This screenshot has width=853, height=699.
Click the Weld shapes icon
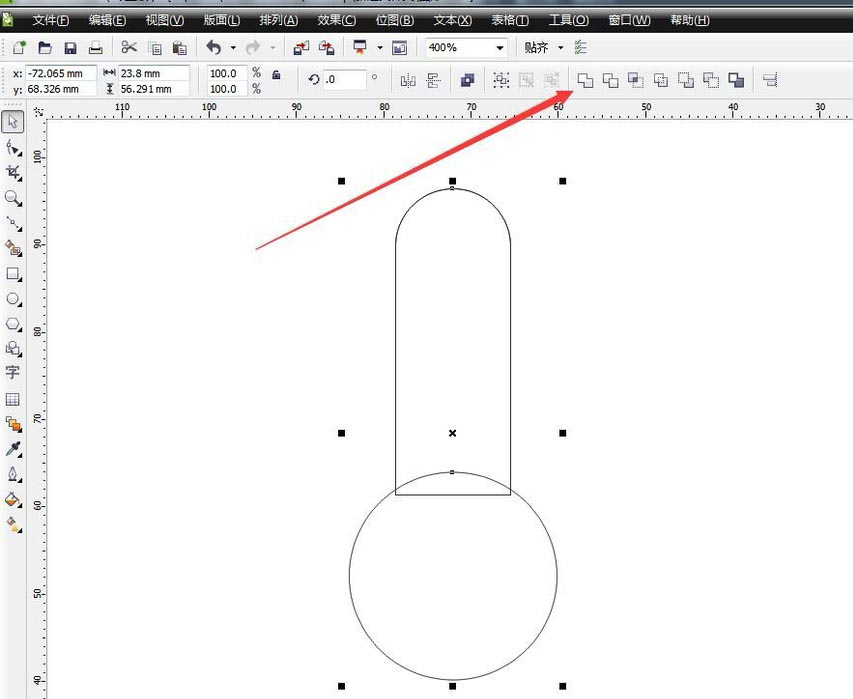[x=586, y=80]
